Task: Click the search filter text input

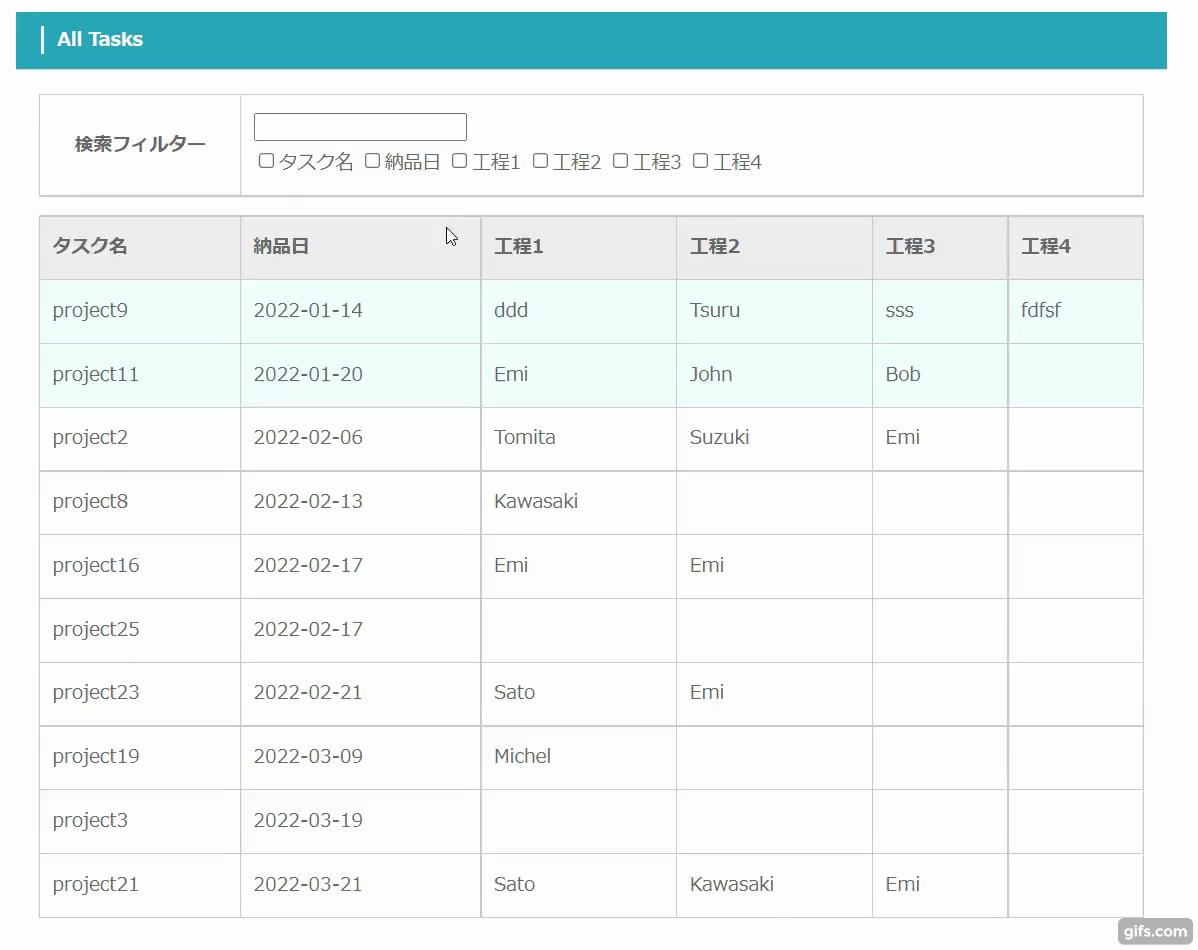Action: 360,127
